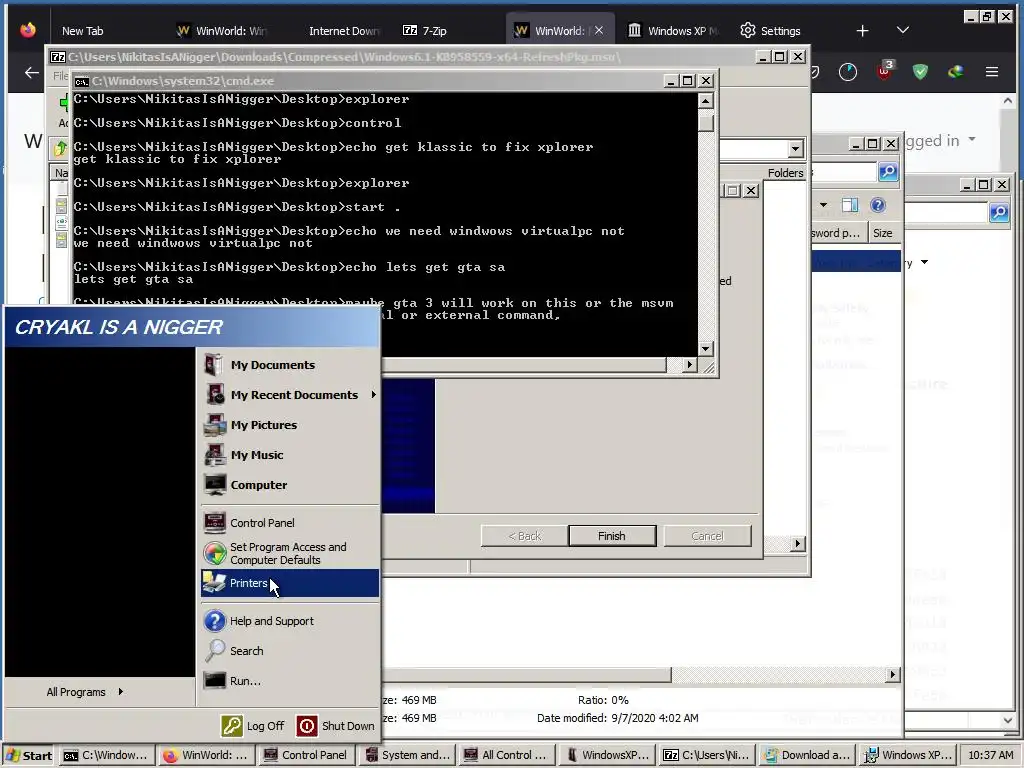The width and height of the screenshot is (1024, 768).
Task: Switch to Control Panel taskbar item
Action: (x=306, y=756)
